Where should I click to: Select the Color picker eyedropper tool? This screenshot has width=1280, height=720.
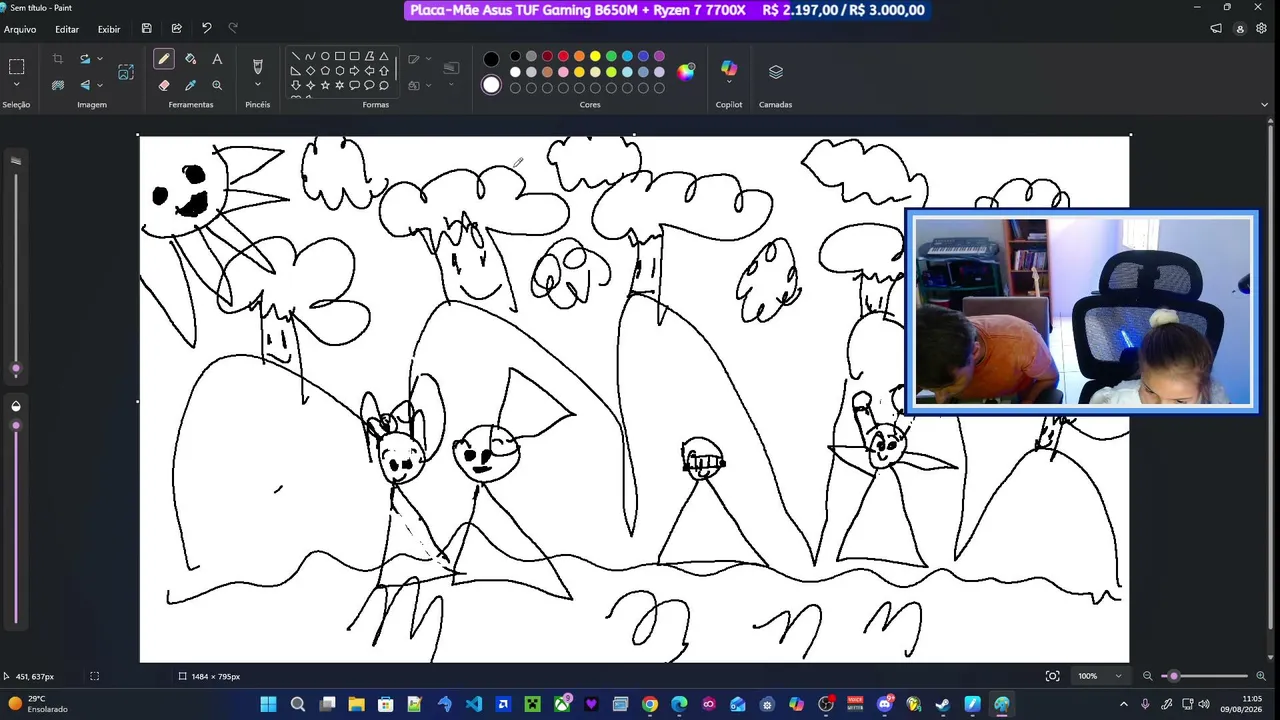tap(191, 85)
